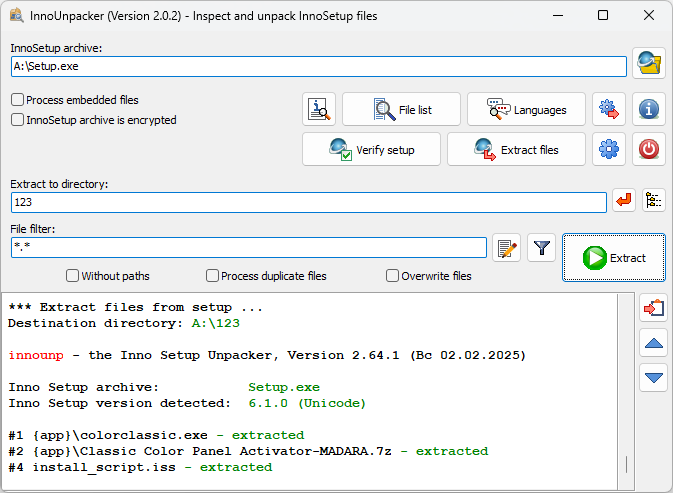673x493 pixels.
Task: Click the red power quit icon
Action: click(x=649, y=149)
